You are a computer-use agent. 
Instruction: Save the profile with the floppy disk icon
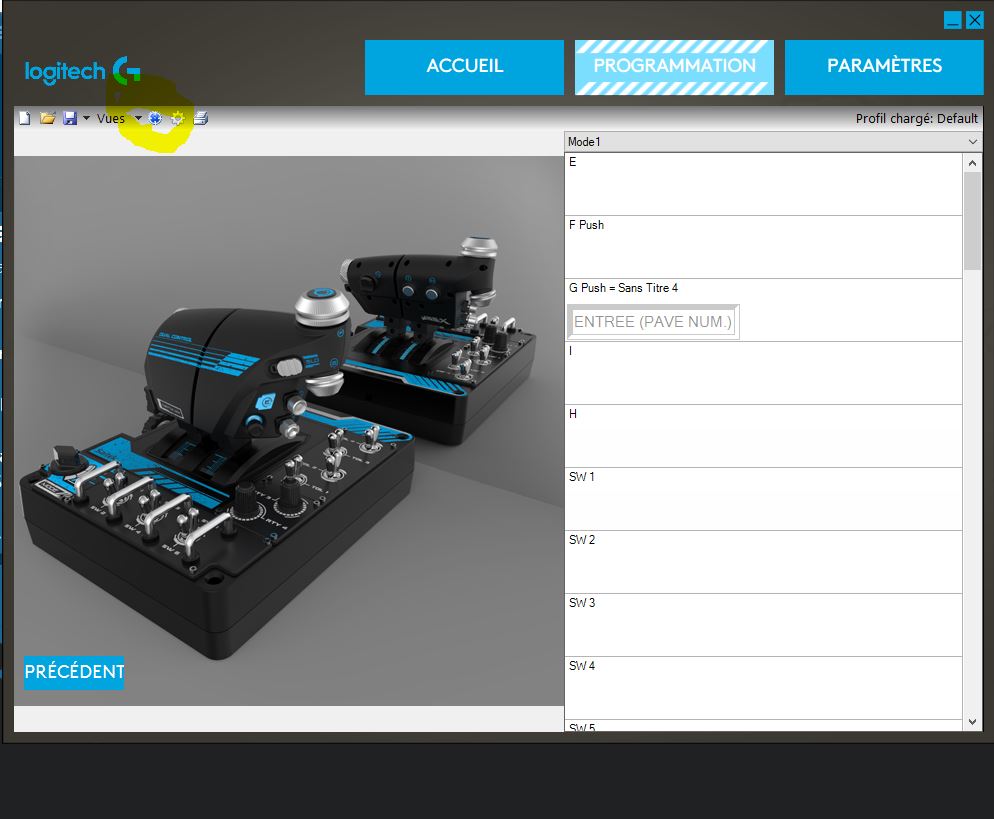[70, 119]
